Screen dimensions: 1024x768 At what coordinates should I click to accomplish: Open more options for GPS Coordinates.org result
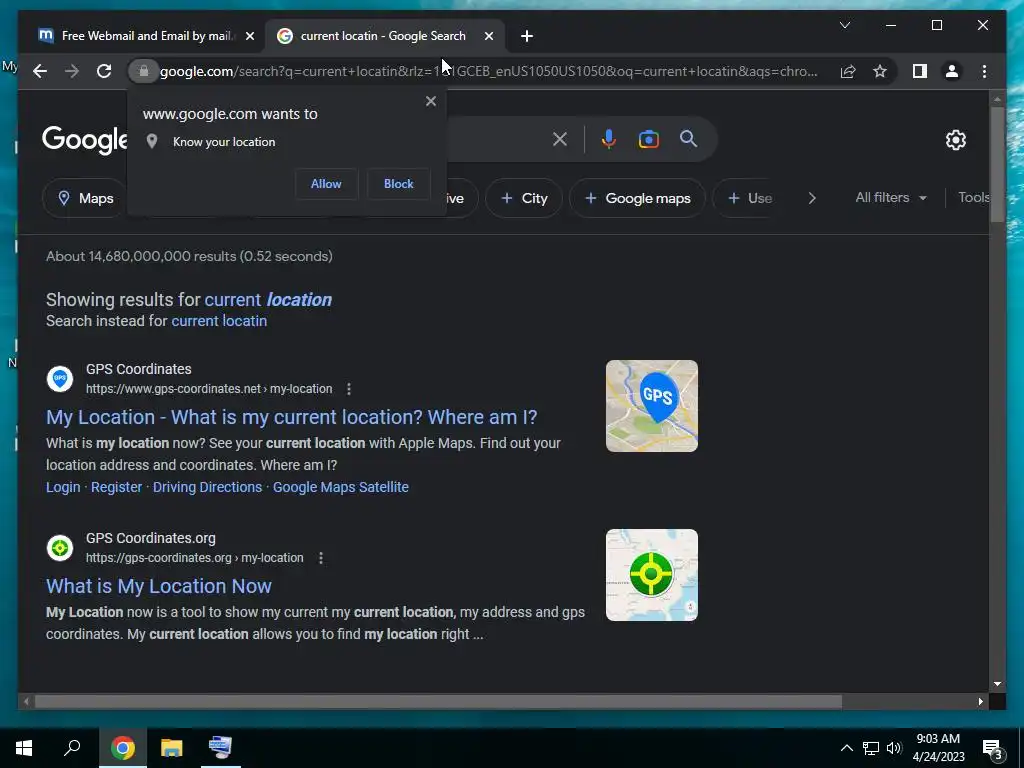pyautogui.click(x=321, y=558)
